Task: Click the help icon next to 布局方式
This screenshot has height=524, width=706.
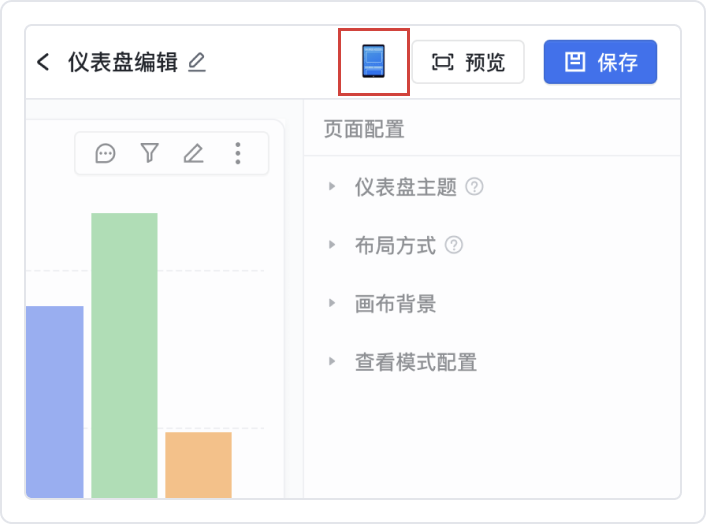Action: click(x=454, y=245)
